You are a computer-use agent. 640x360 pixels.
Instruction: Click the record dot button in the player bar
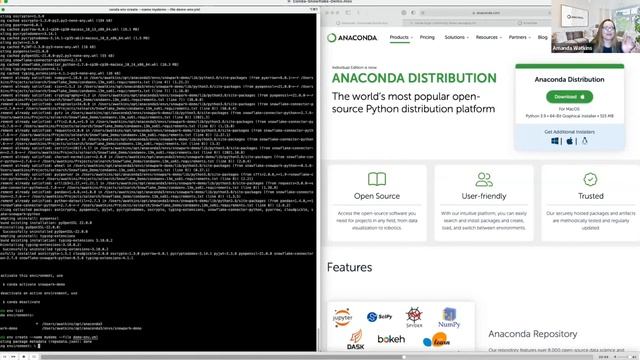[x=24, y=357]
